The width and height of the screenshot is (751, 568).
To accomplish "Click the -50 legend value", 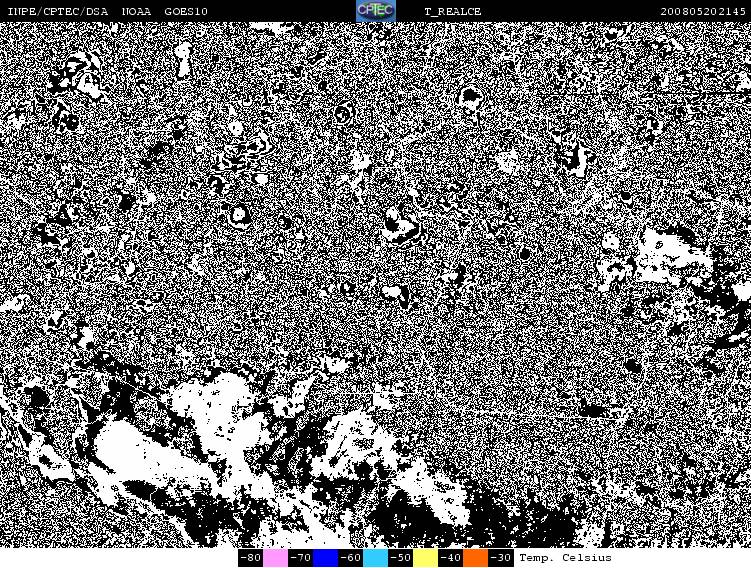I will click(400, 558).
